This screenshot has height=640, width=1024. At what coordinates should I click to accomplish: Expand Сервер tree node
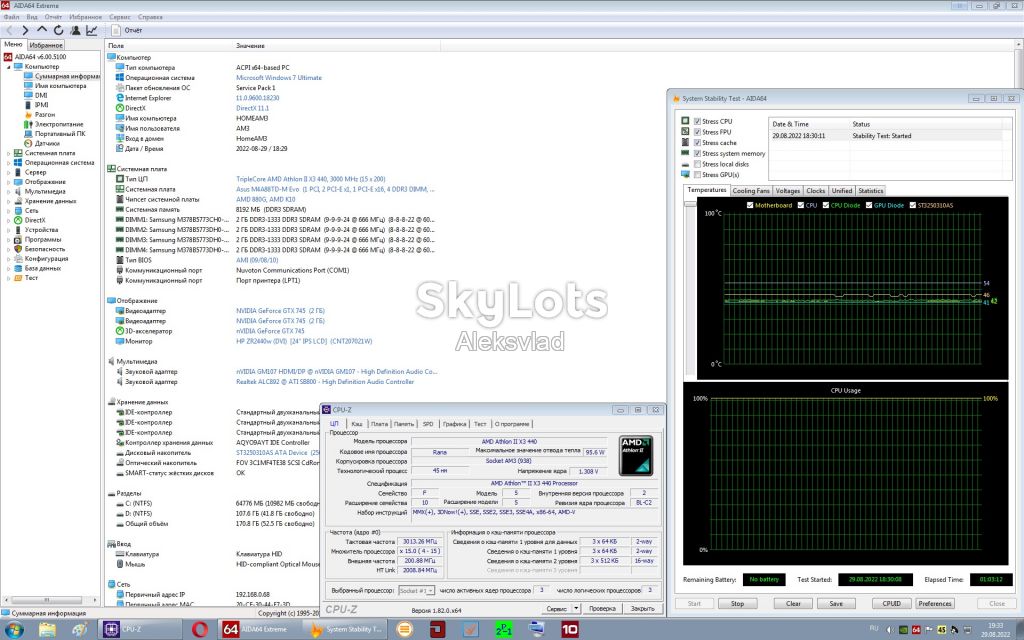click(8, 172)
